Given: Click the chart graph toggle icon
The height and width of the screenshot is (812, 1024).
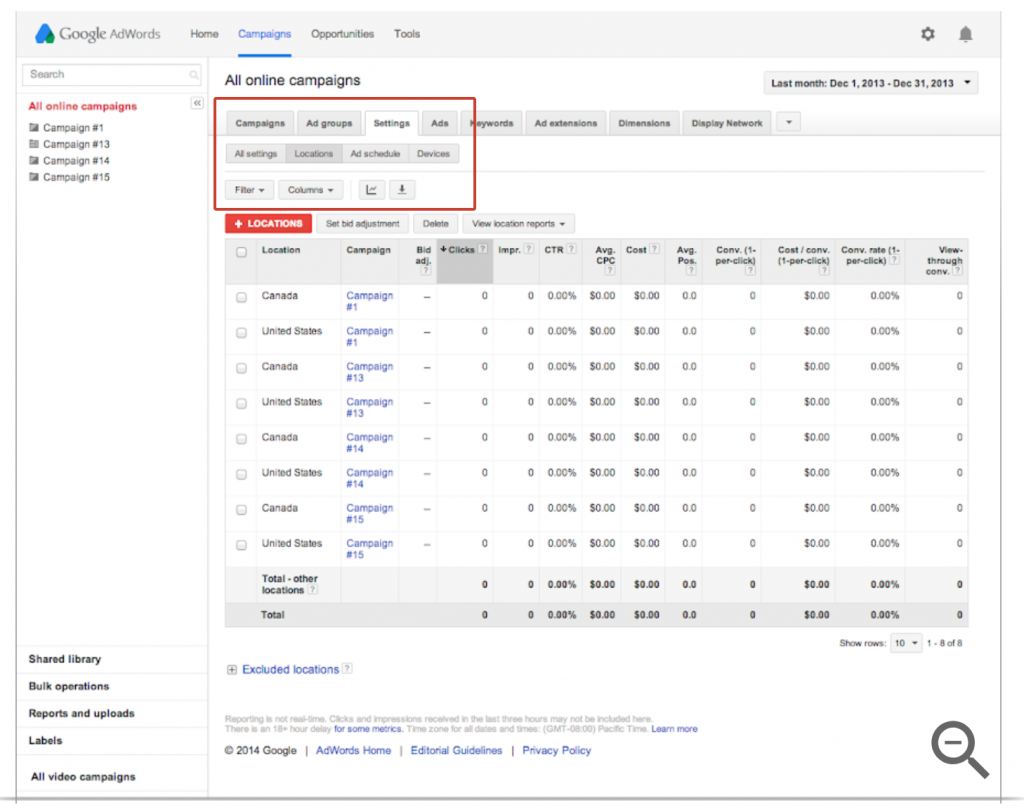Looking at the screenshot, I should 372,190.
